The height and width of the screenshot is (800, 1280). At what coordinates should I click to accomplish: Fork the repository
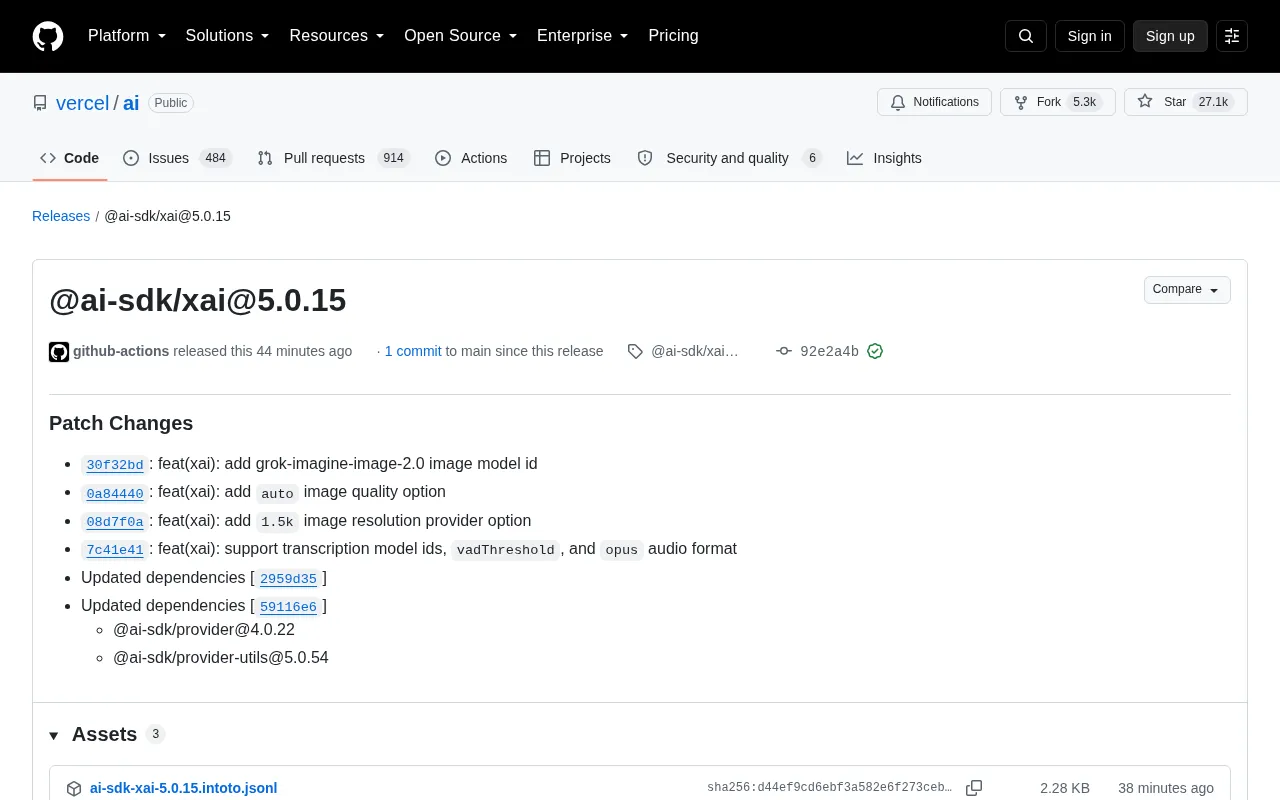tap(1058, 102)
